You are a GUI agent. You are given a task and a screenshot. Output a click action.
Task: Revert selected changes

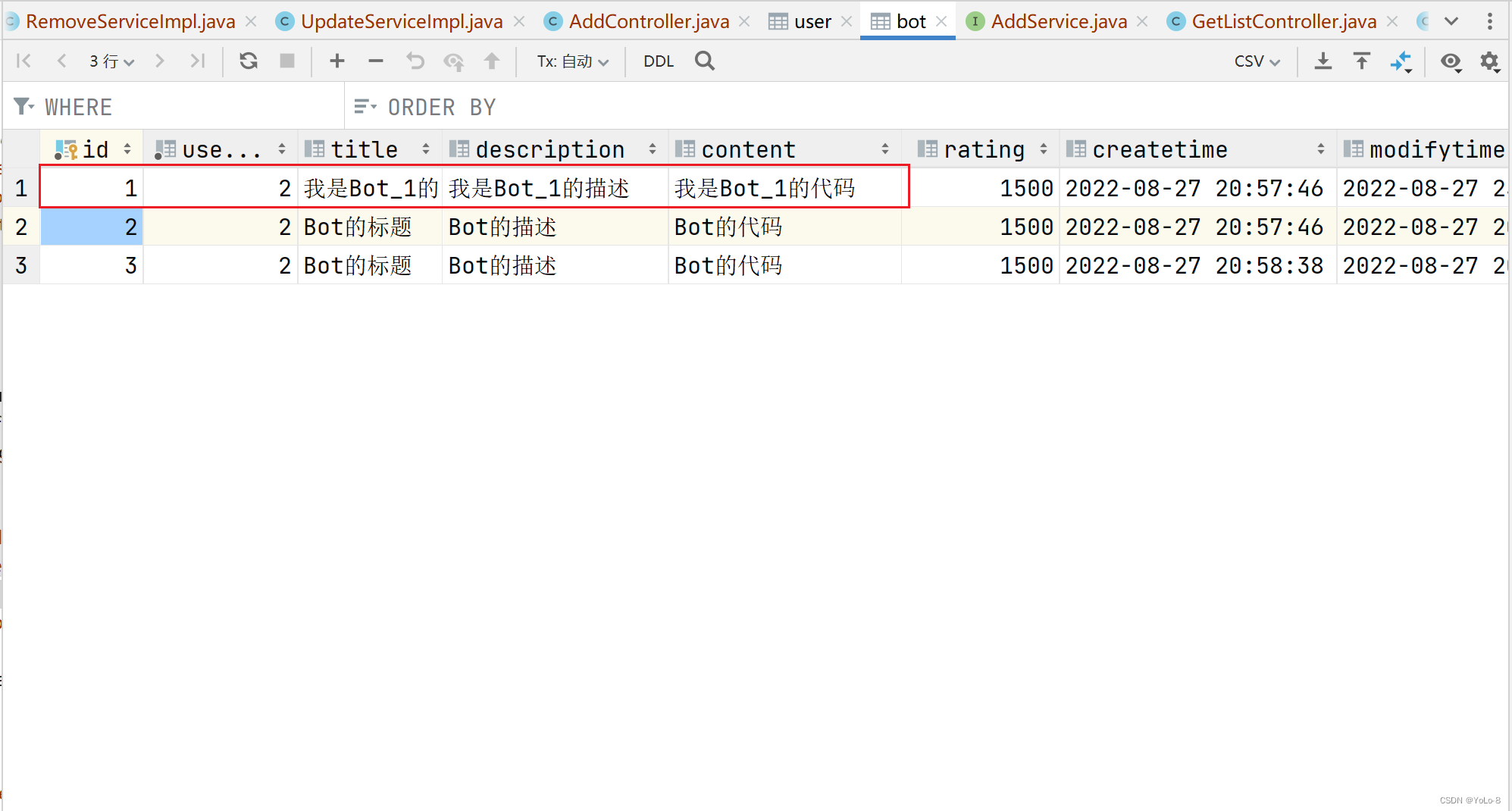pyautogui.click(x=415, y=61)
